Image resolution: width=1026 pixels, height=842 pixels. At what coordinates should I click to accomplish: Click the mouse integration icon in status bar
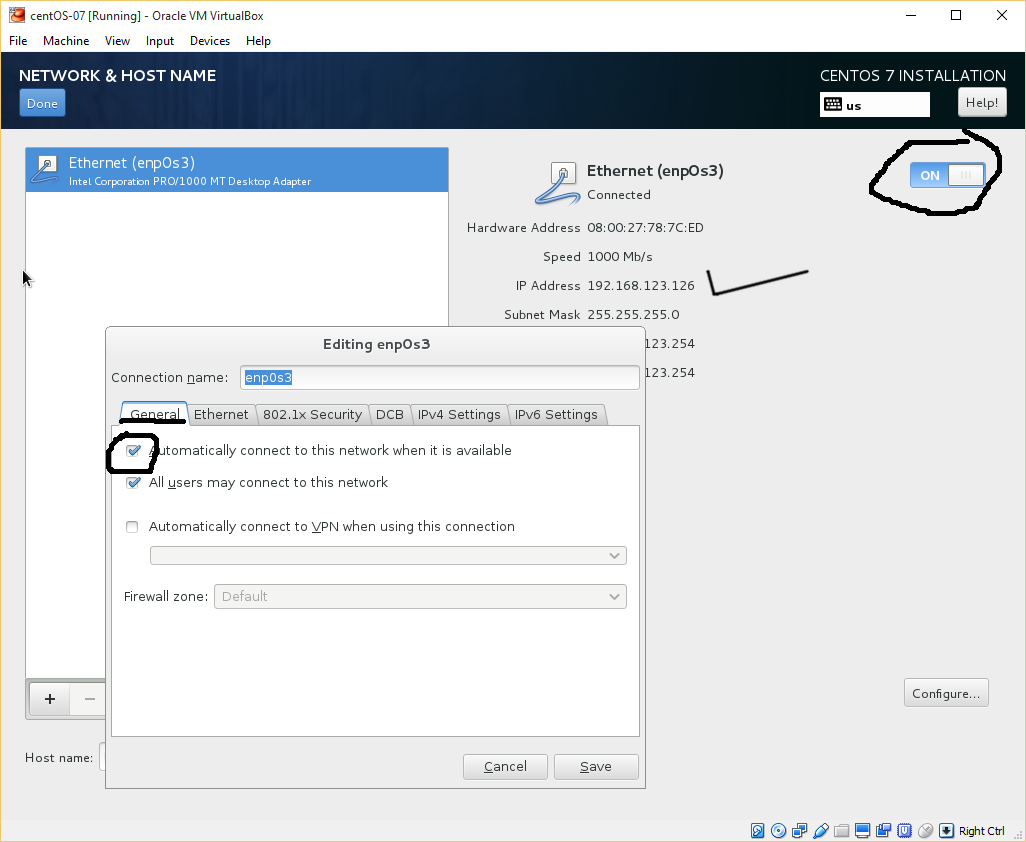[925, 831]
